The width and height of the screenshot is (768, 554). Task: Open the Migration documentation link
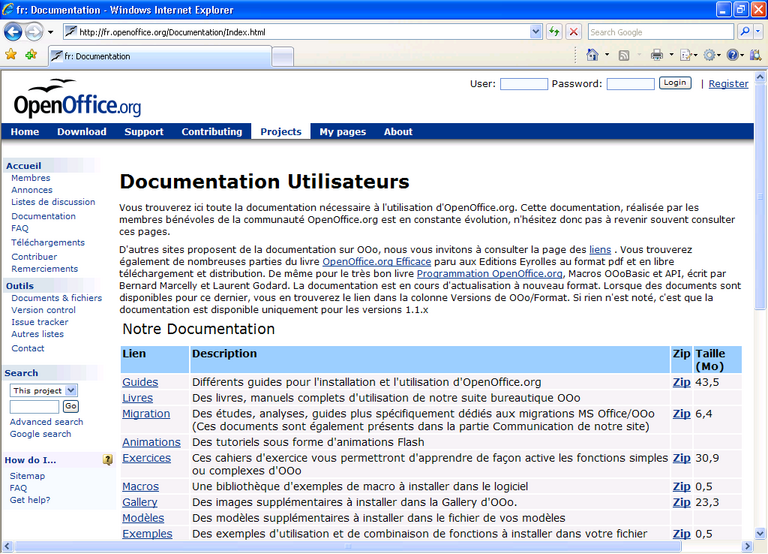(146, 414)
